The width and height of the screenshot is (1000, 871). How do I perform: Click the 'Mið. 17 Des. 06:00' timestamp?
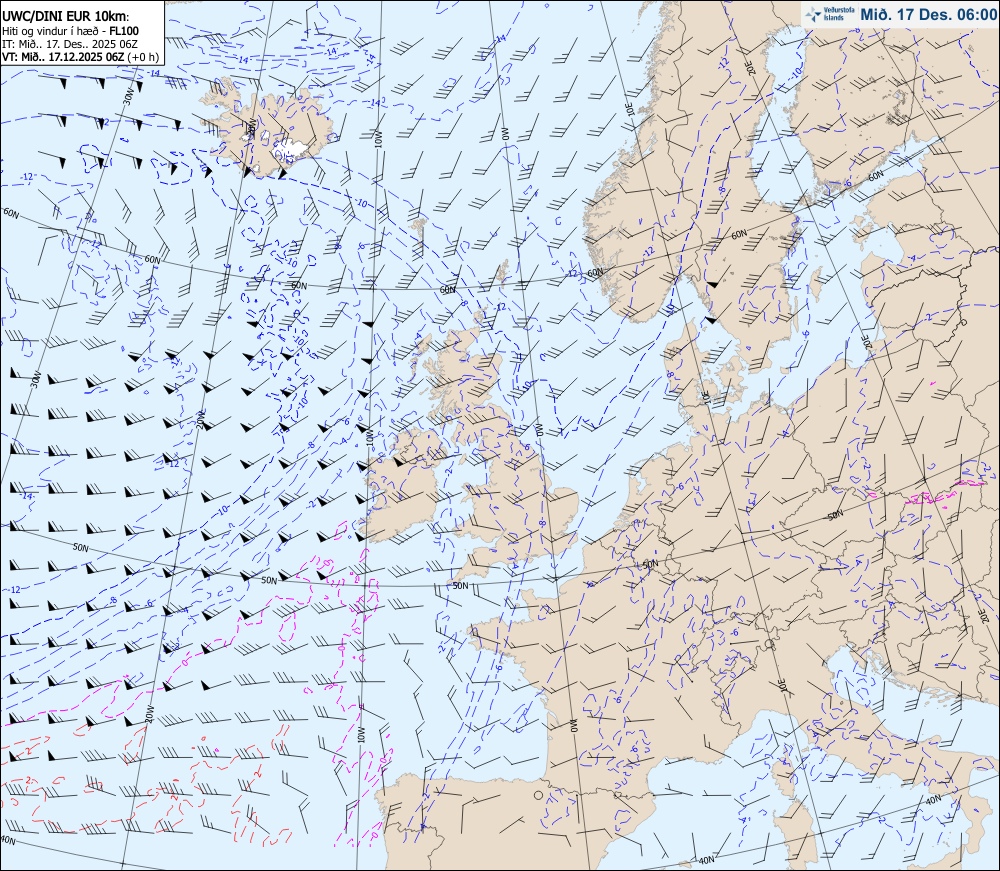coord(928,14)
